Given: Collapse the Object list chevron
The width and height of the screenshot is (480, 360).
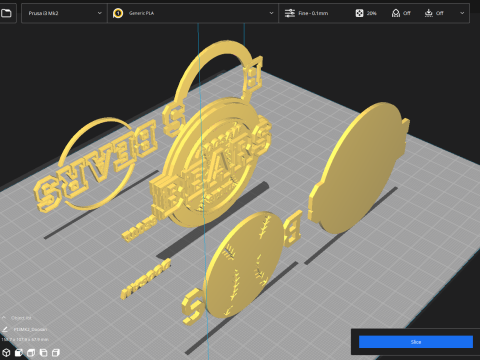Looking at the screenshot, I should click(4, 318).
